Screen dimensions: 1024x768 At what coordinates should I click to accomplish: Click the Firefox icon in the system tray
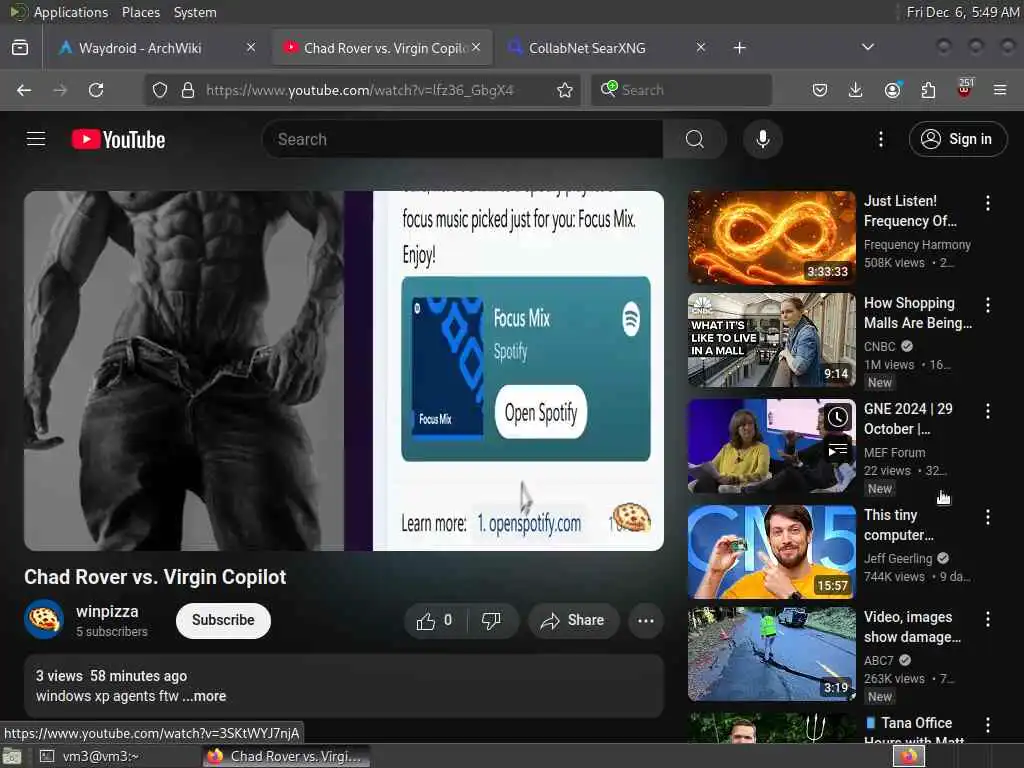(x=909, y=756)
